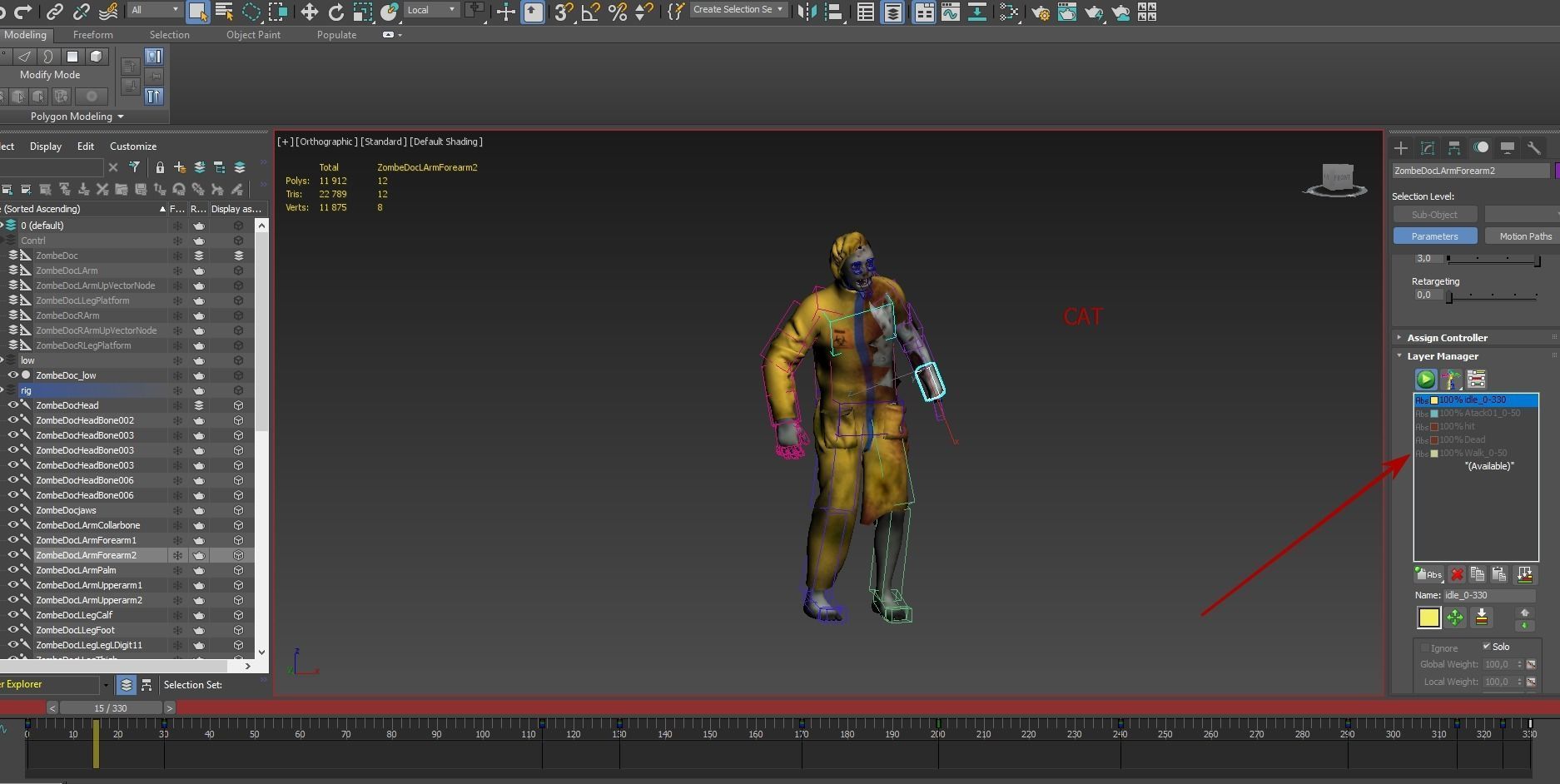Open the Modify command panel tab
1560x784 pixels.
[1428, 147]
